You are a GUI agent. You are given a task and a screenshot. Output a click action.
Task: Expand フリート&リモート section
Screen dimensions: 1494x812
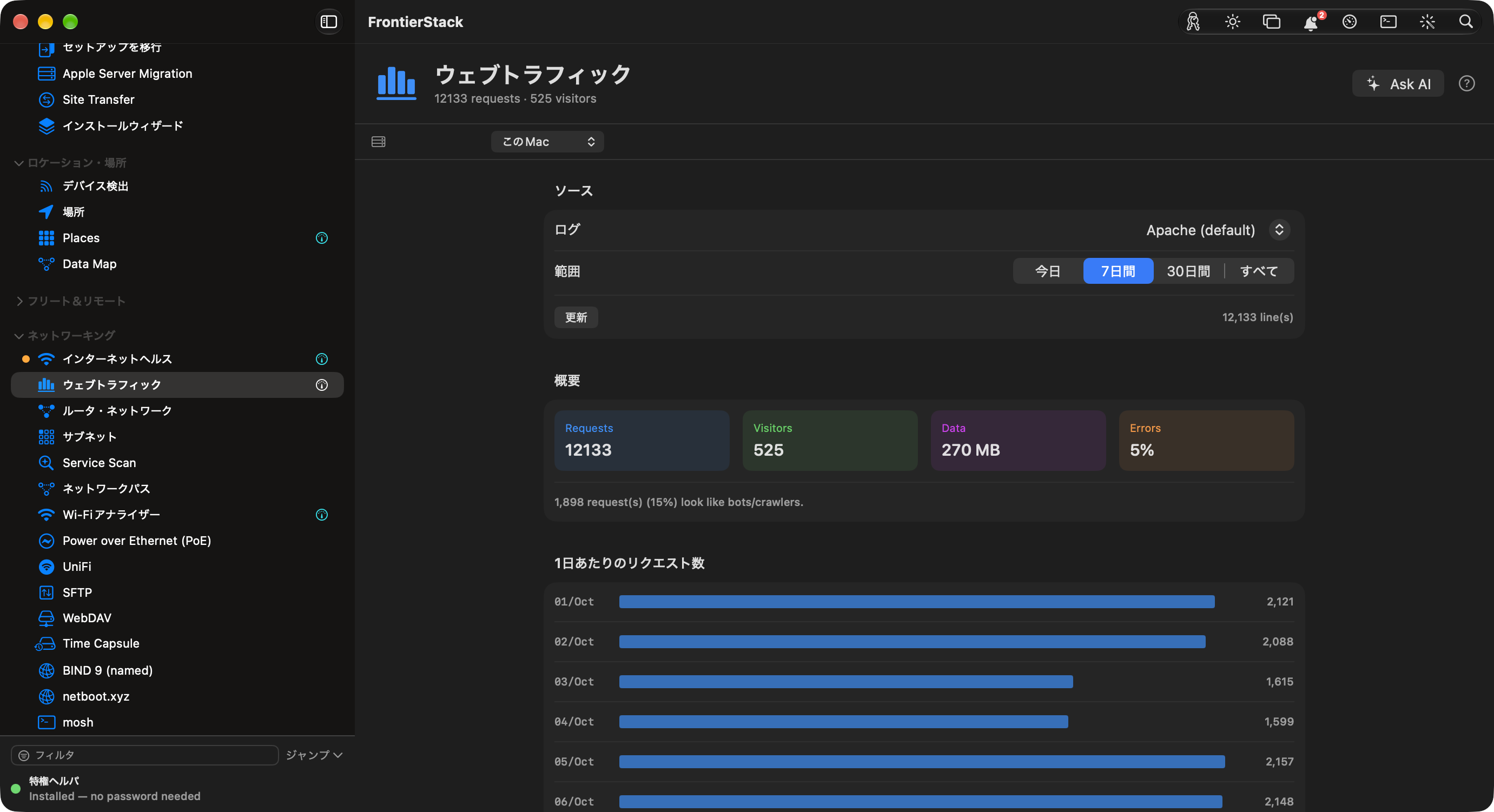coord(18,301)
